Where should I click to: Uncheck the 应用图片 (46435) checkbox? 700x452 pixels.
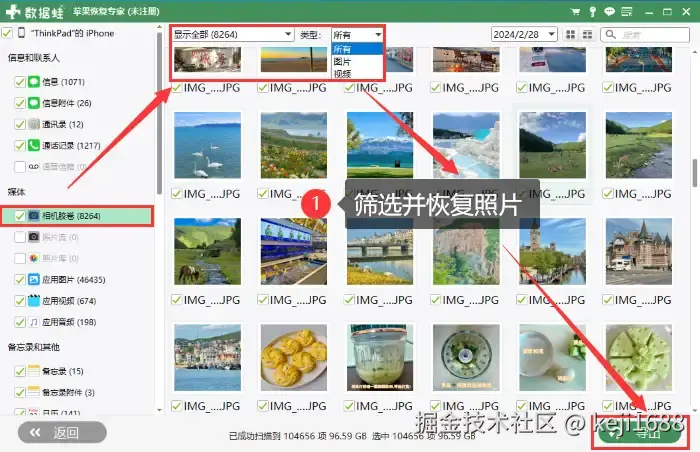pyautogui.click(x=20, y=280)
